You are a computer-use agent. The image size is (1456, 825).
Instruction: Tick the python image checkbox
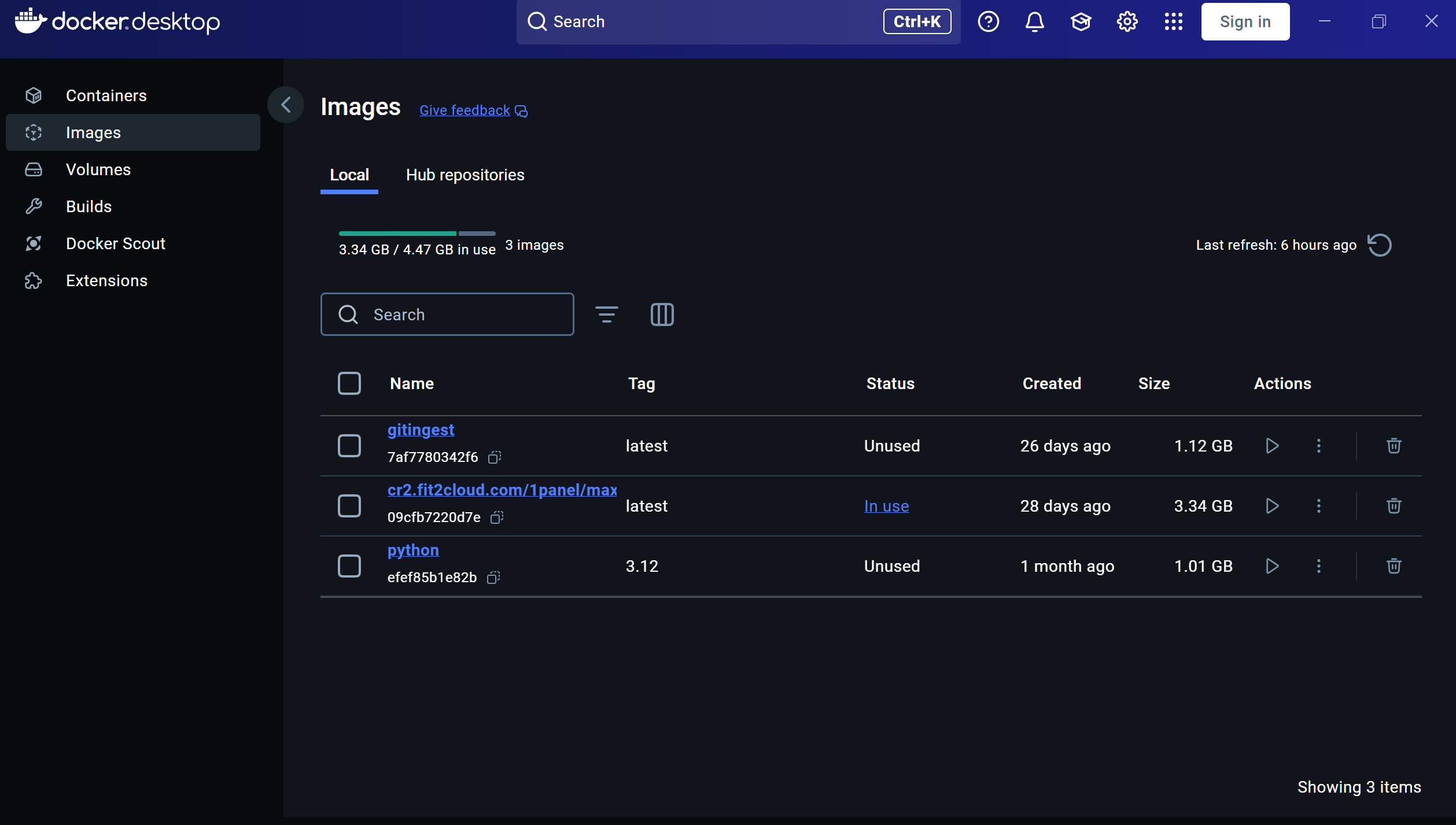pyautogui.click(x=349, y=566)
